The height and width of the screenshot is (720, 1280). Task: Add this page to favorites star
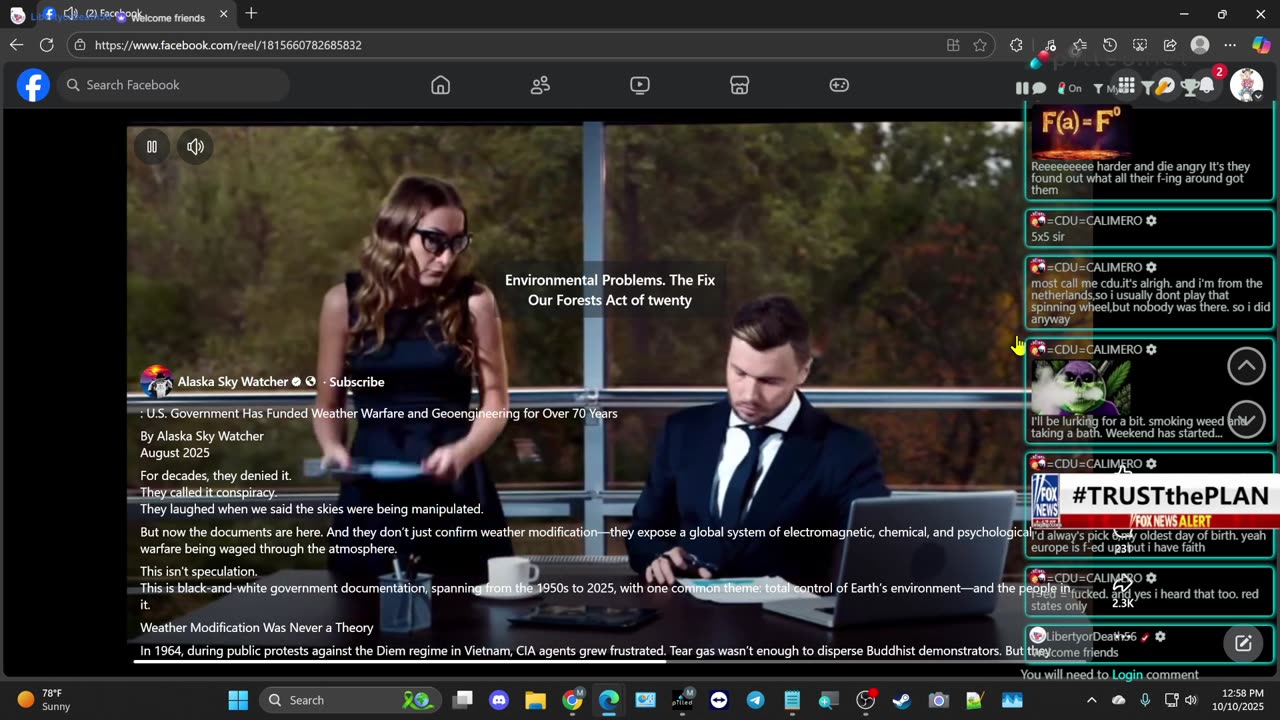click(980, 45)
